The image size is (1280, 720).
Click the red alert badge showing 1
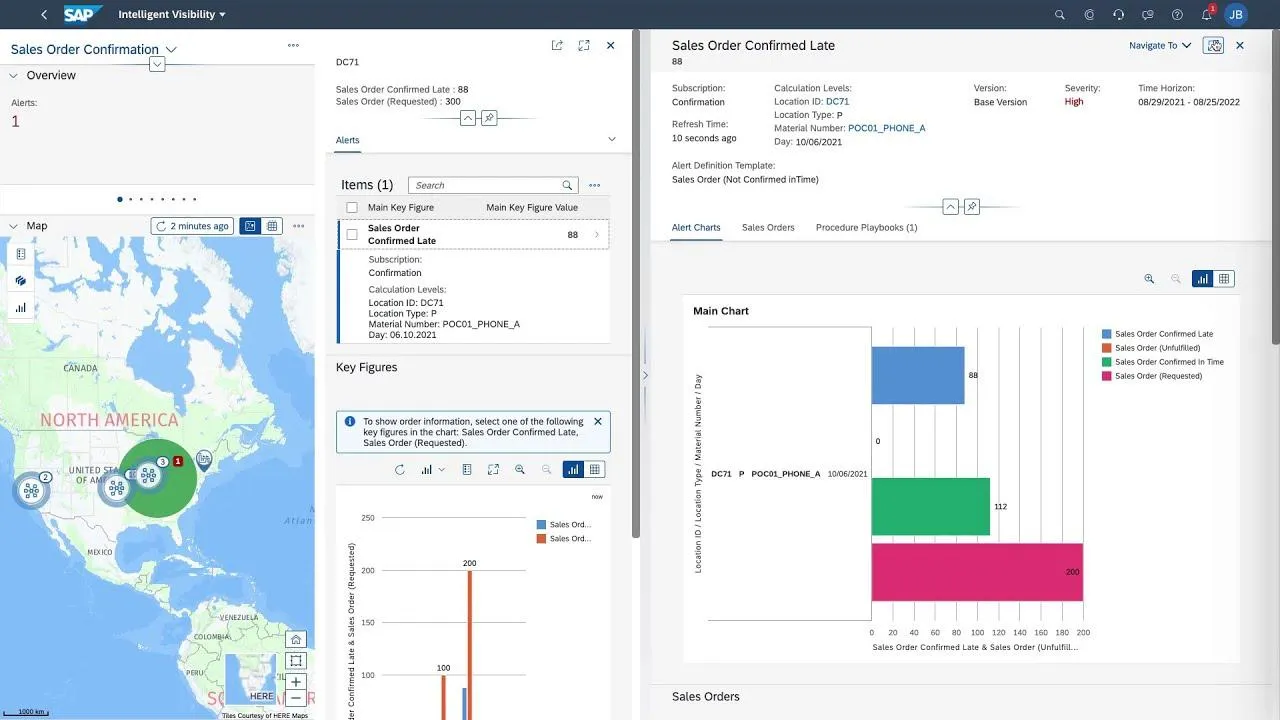click(178, 461)
